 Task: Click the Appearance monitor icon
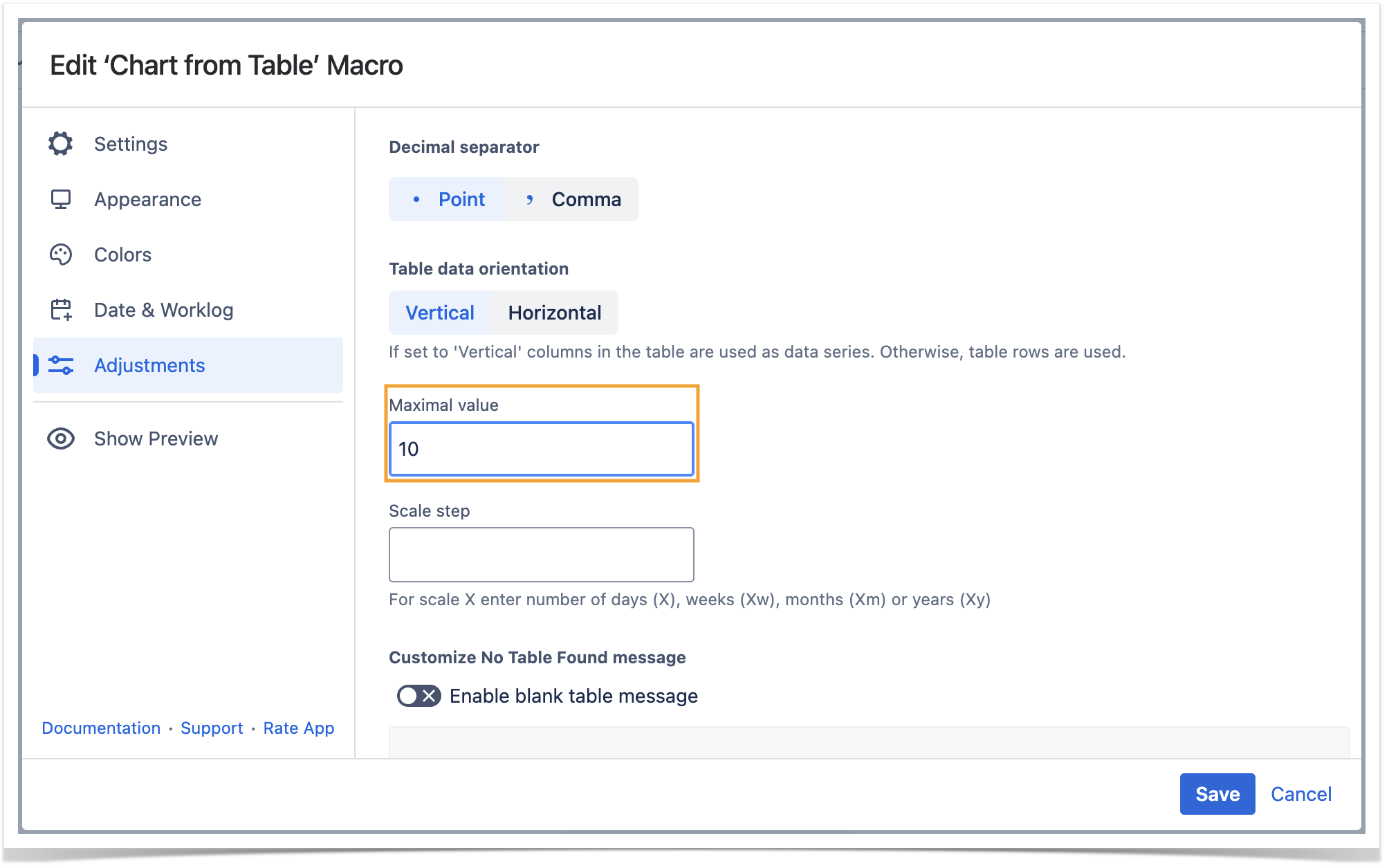point(61,199)
